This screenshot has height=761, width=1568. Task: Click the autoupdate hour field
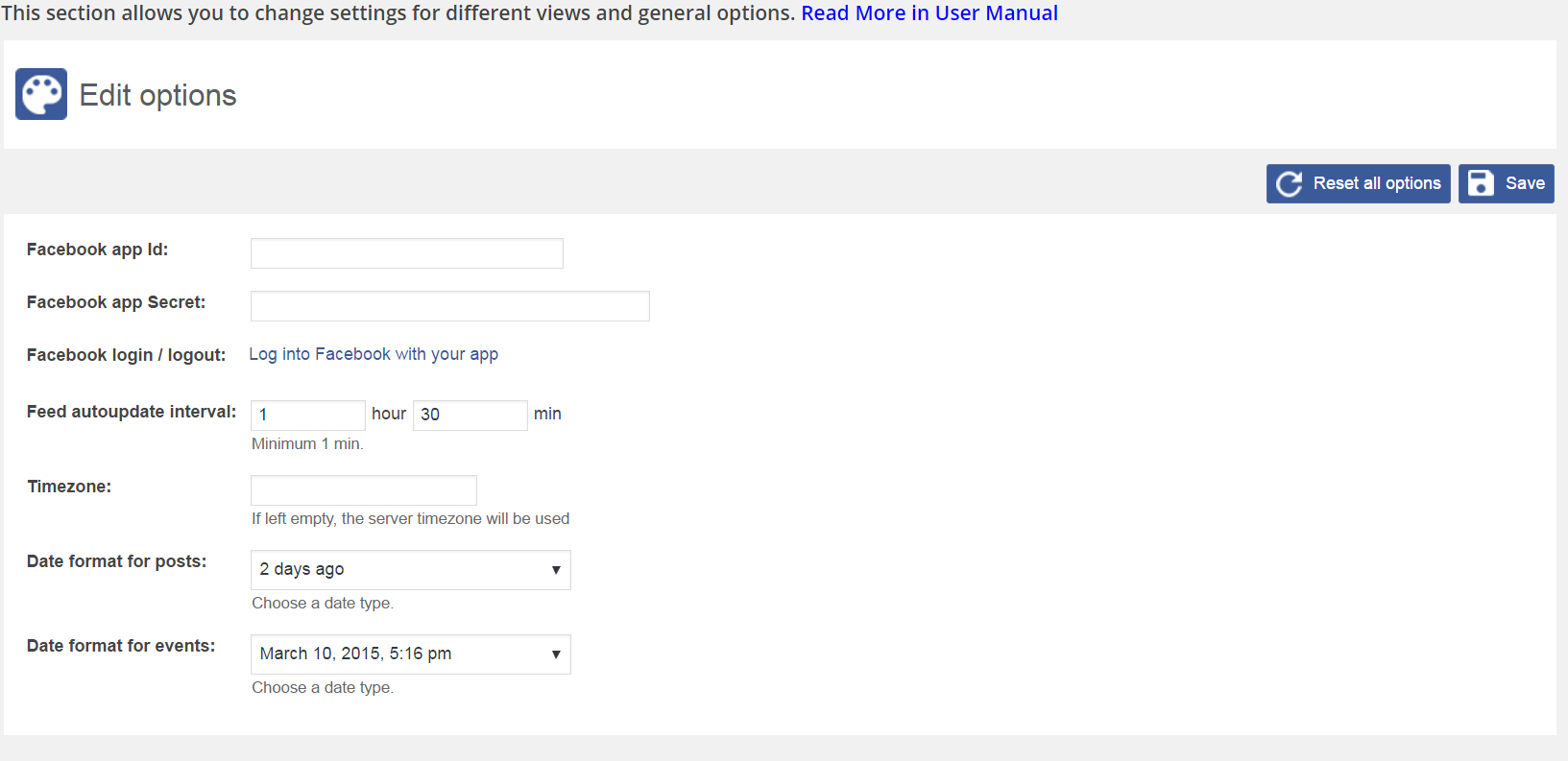tap(308, 415)
